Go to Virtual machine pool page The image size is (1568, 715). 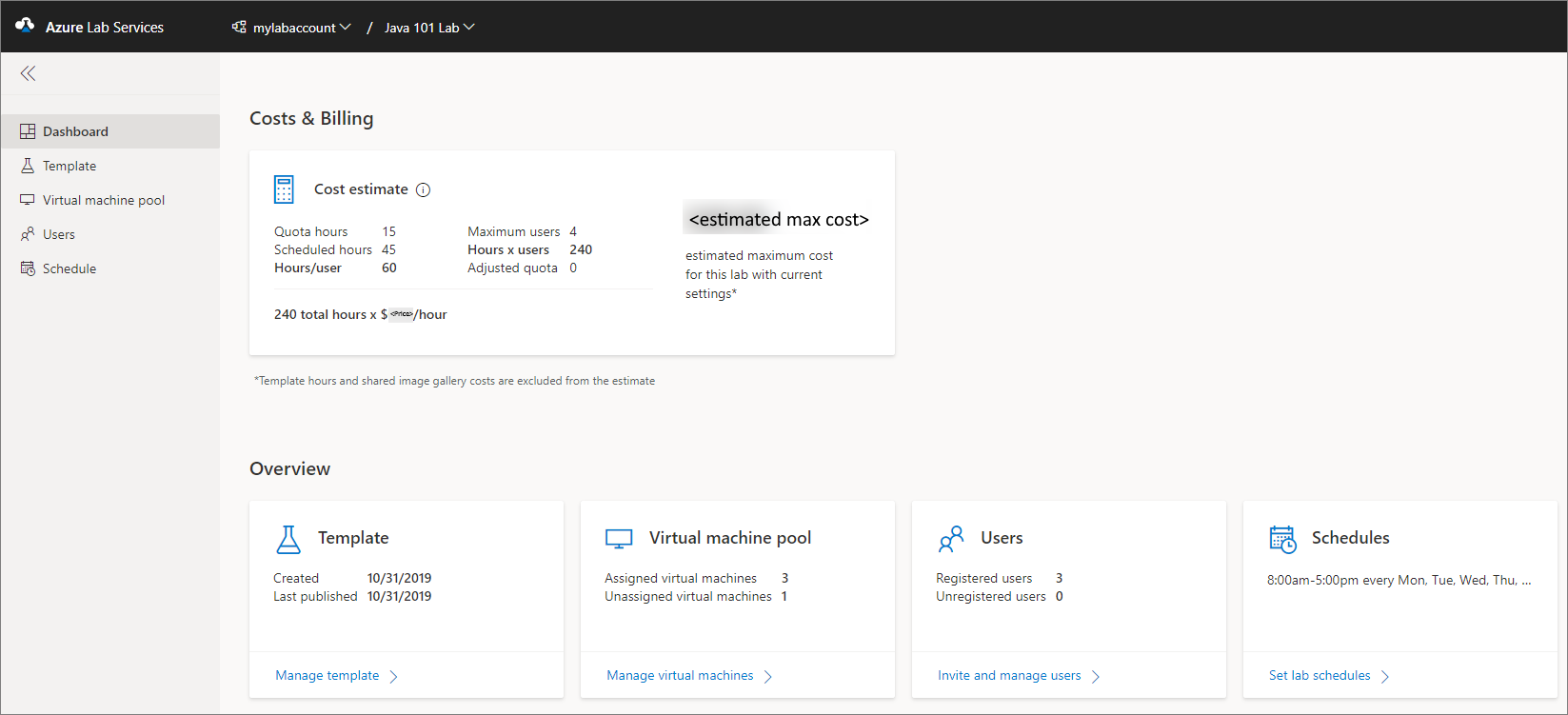(x=104, y=200)
